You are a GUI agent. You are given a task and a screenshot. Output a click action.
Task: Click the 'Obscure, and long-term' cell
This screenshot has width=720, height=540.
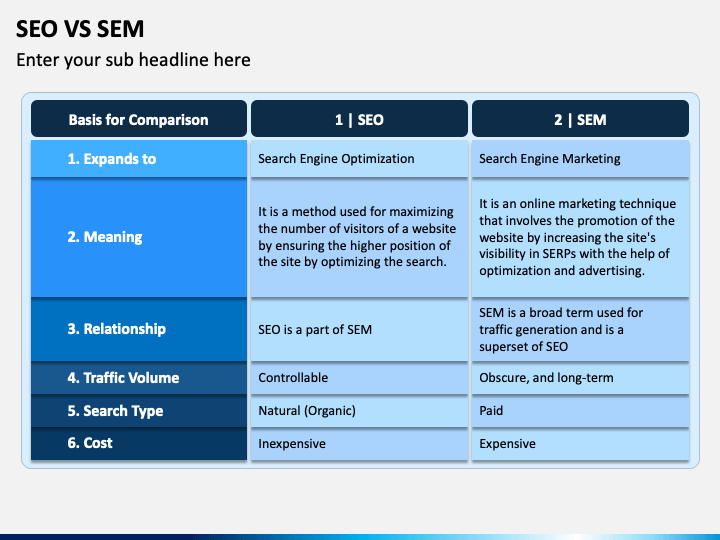(580, 378)
